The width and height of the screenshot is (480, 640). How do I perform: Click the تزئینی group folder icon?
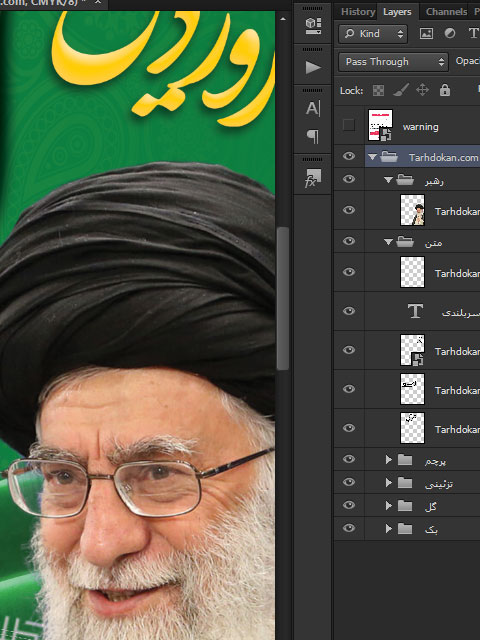pos(404,483)
